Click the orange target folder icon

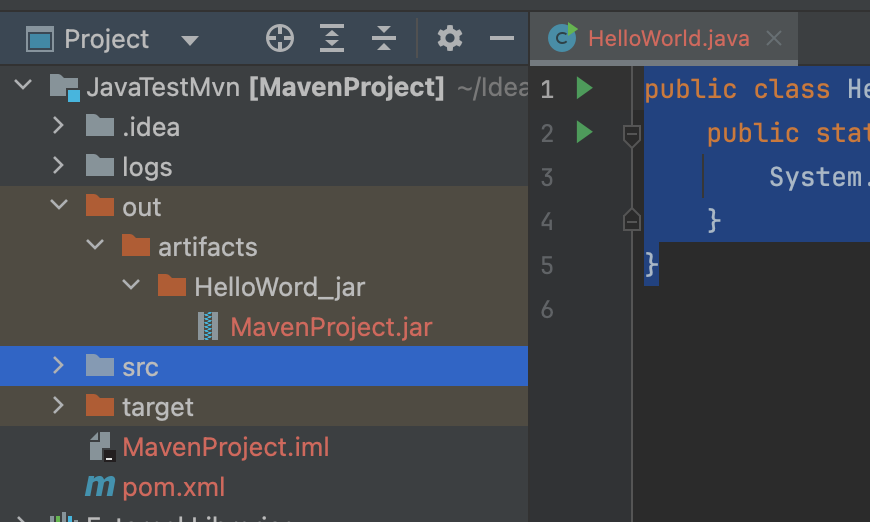[100, 405]
